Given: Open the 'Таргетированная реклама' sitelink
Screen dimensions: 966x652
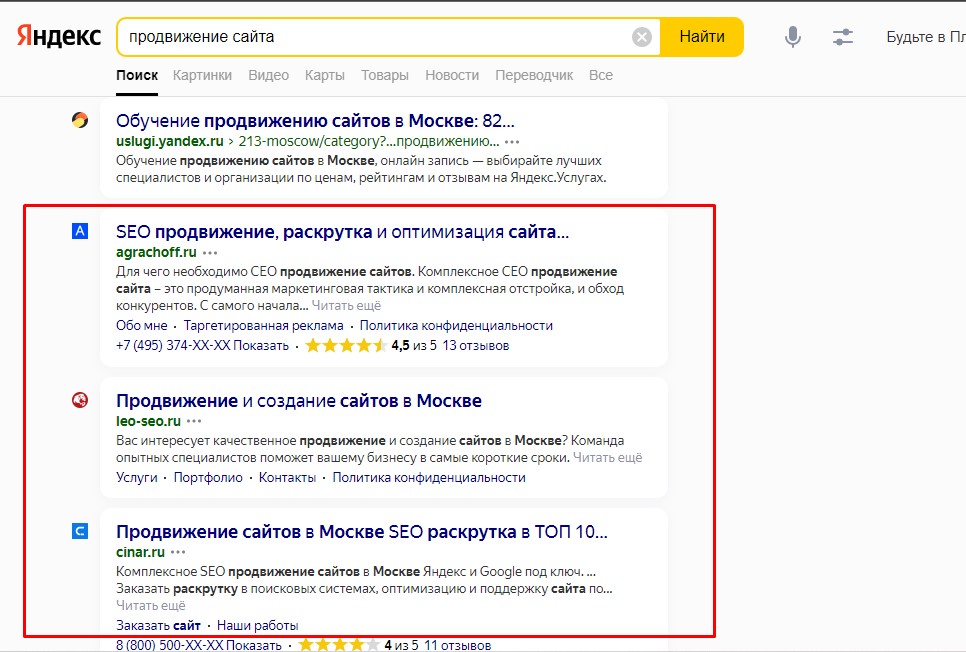Looking at the screenshot, I should (x=264, y=325).
